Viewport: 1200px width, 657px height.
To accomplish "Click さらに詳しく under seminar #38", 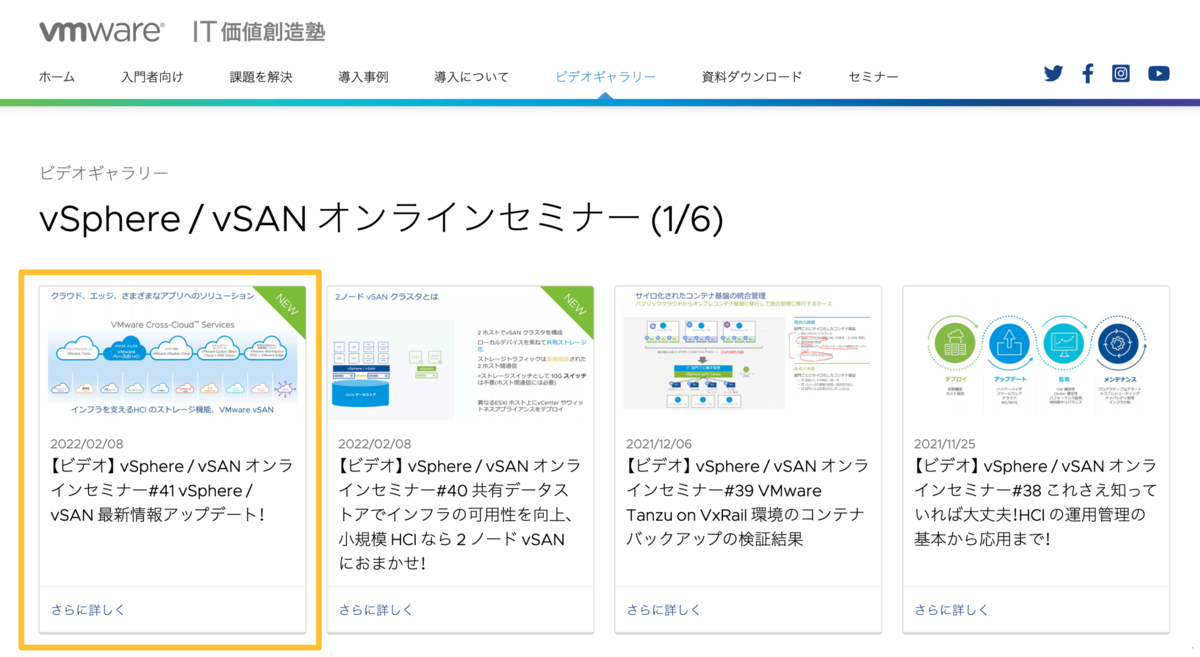I will pyautogui.click(x=952, y=609).
